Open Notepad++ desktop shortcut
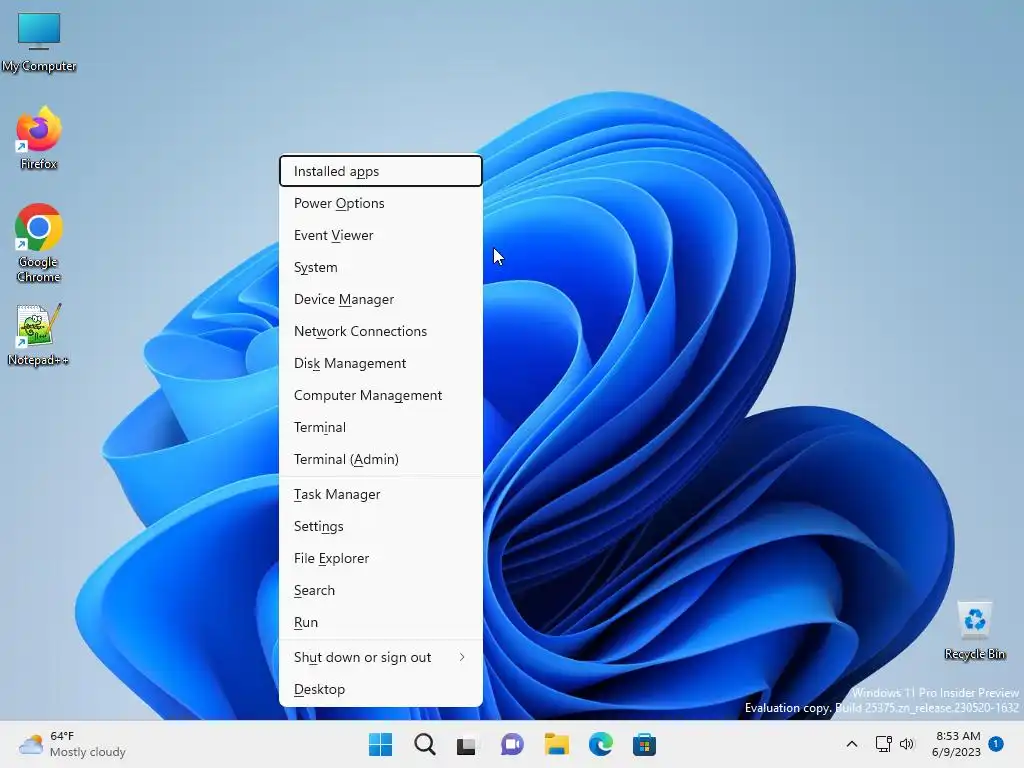Screen dimensions: 1024x768 38,334
